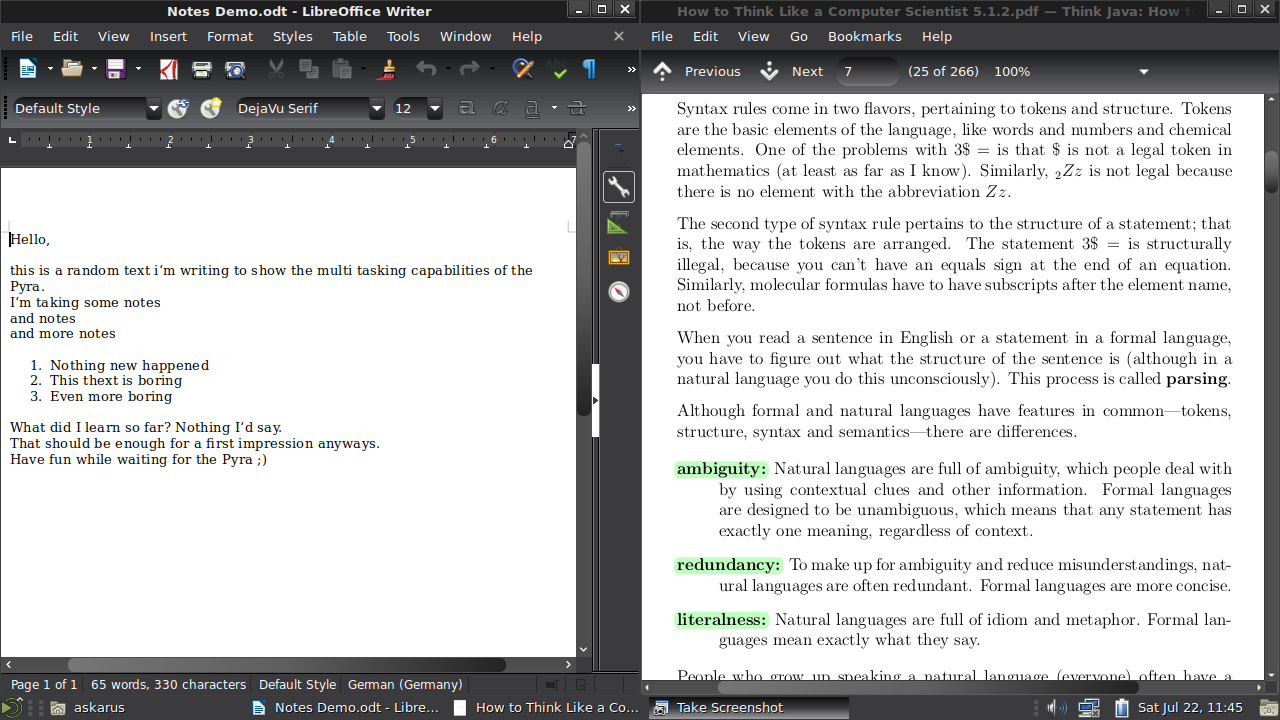This screenshot has width=1280, height=720.
Task: Expand the Underline style dropdown arrow
Action: click(554, 108)
